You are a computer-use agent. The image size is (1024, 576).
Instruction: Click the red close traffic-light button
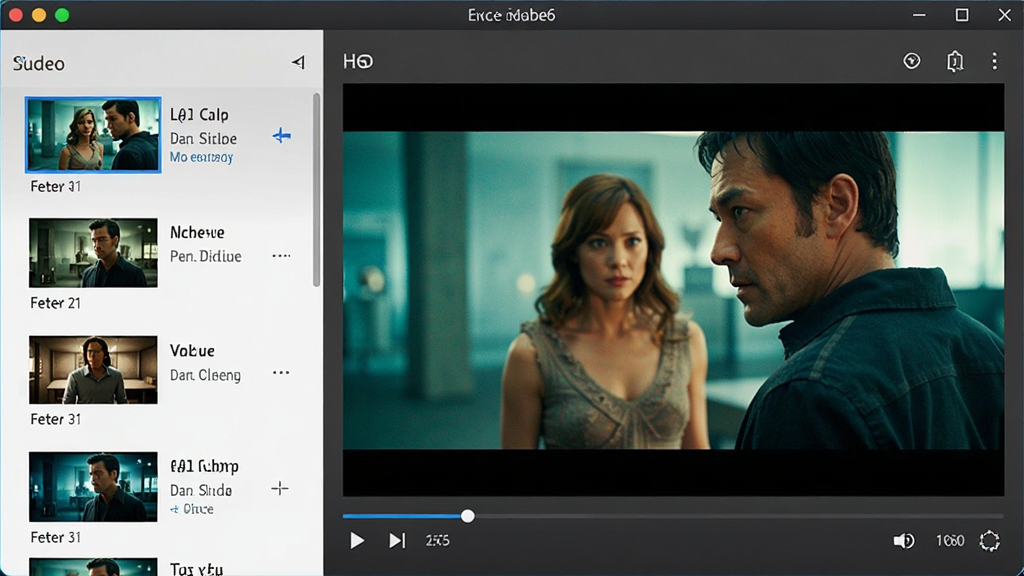point(16,15)
